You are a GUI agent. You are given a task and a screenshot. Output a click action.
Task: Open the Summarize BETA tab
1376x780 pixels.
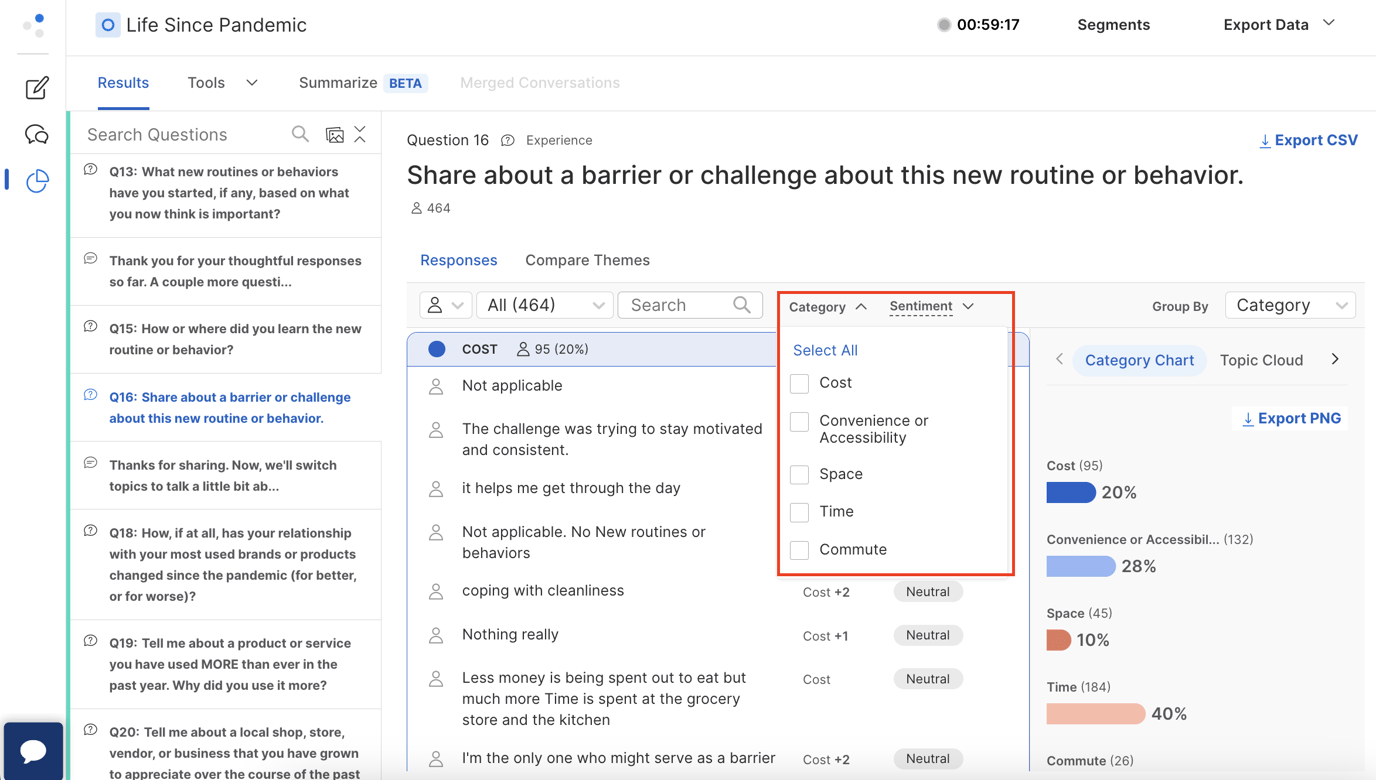(x=362, y=83)
